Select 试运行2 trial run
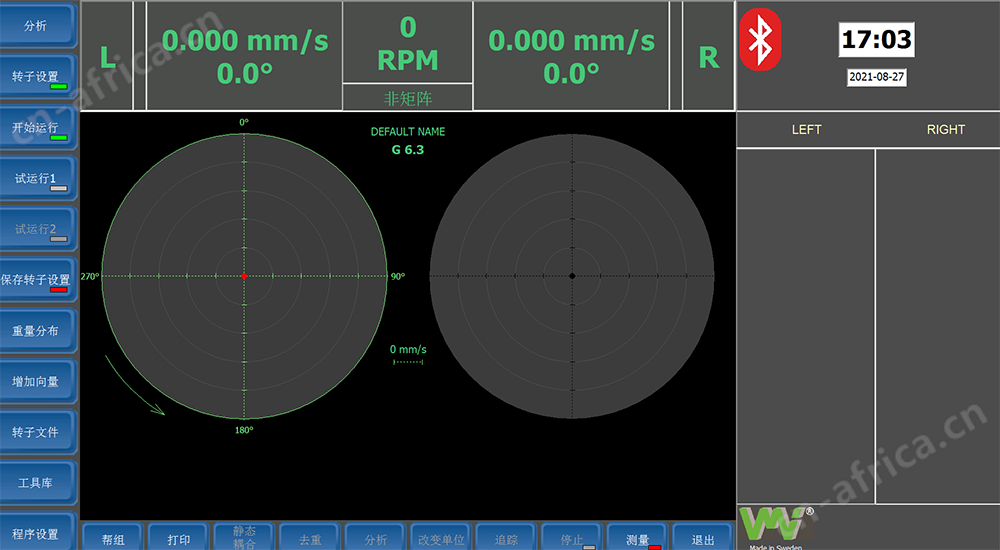 38,228
